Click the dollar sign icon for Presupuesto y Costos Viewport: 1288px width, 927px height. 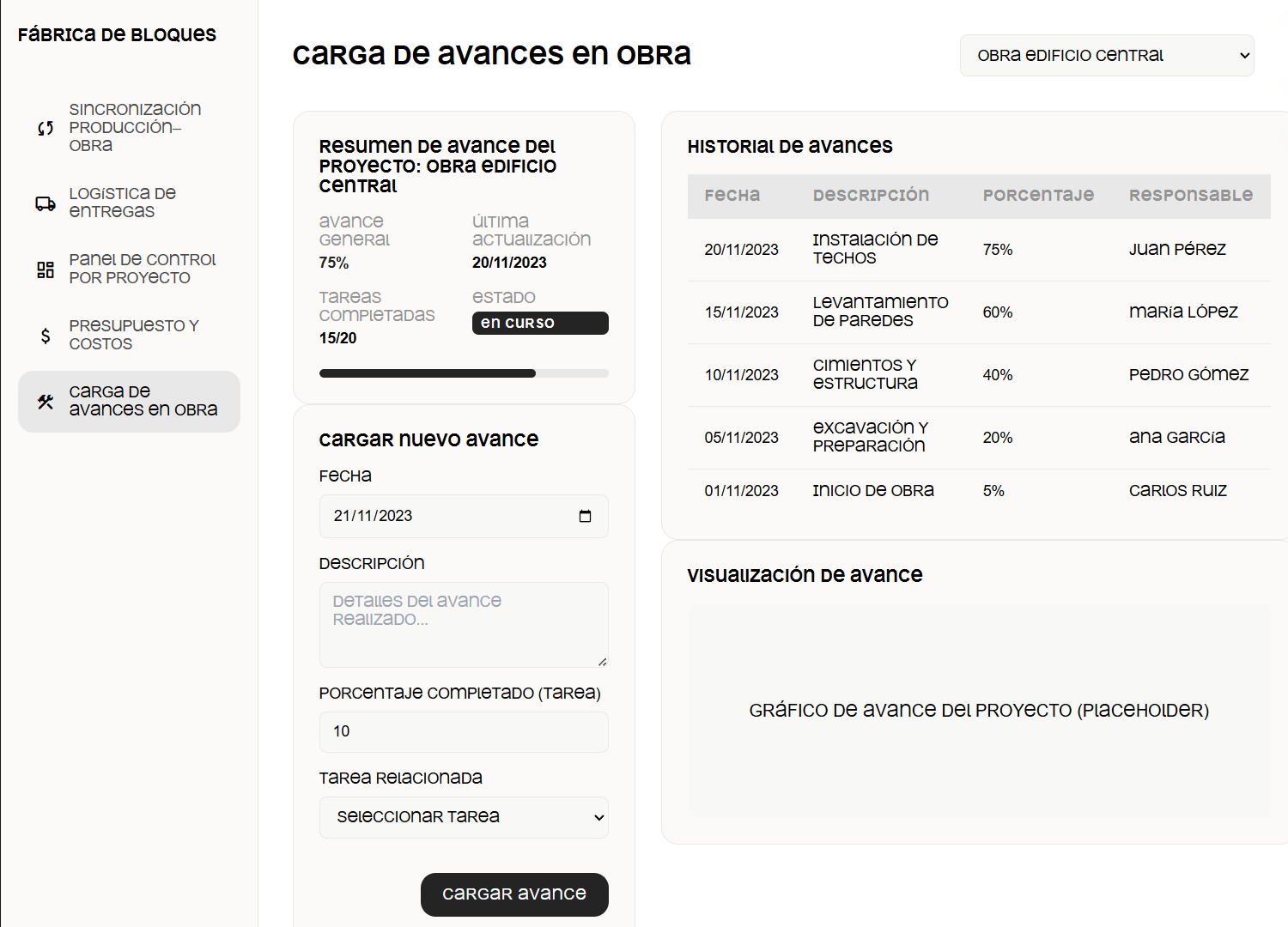click(46, 336)
